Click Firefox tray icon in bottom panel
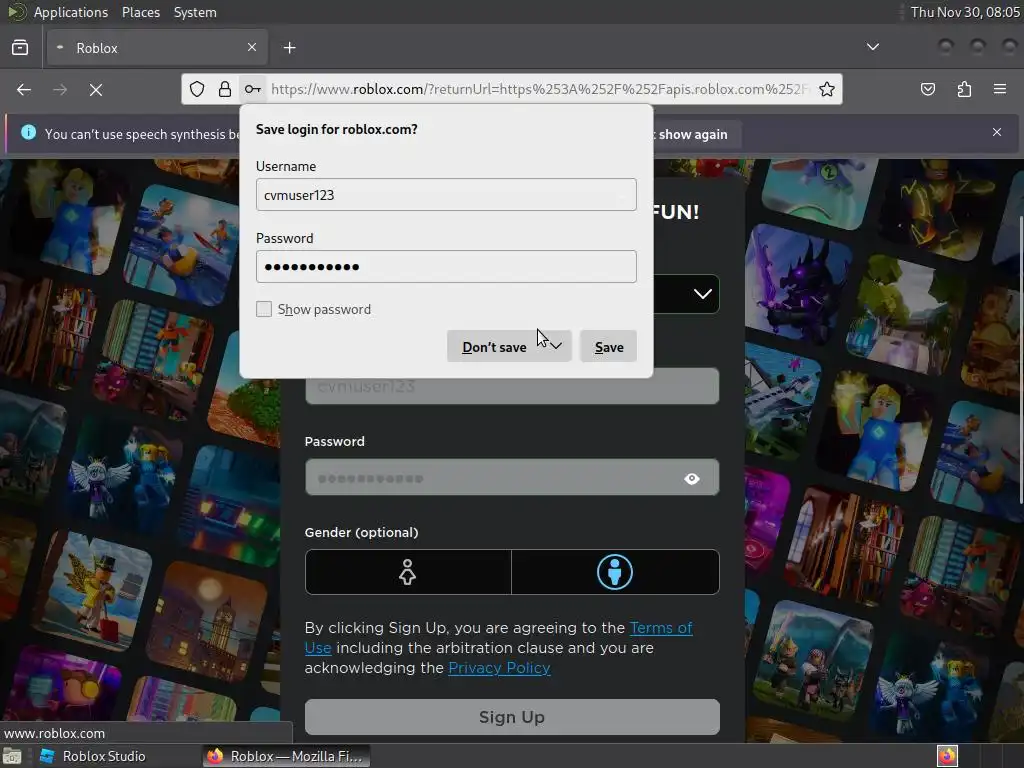 947,756
